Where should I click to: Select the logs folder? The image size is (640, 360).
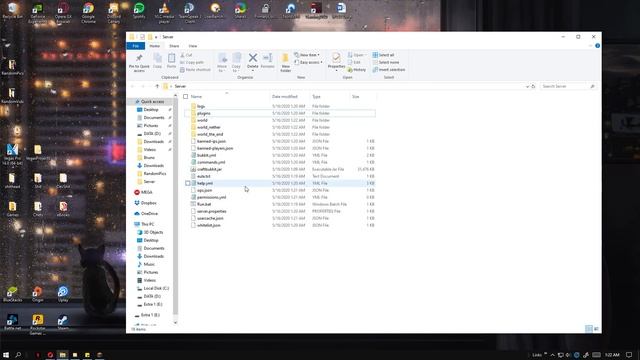coord(201,106)
